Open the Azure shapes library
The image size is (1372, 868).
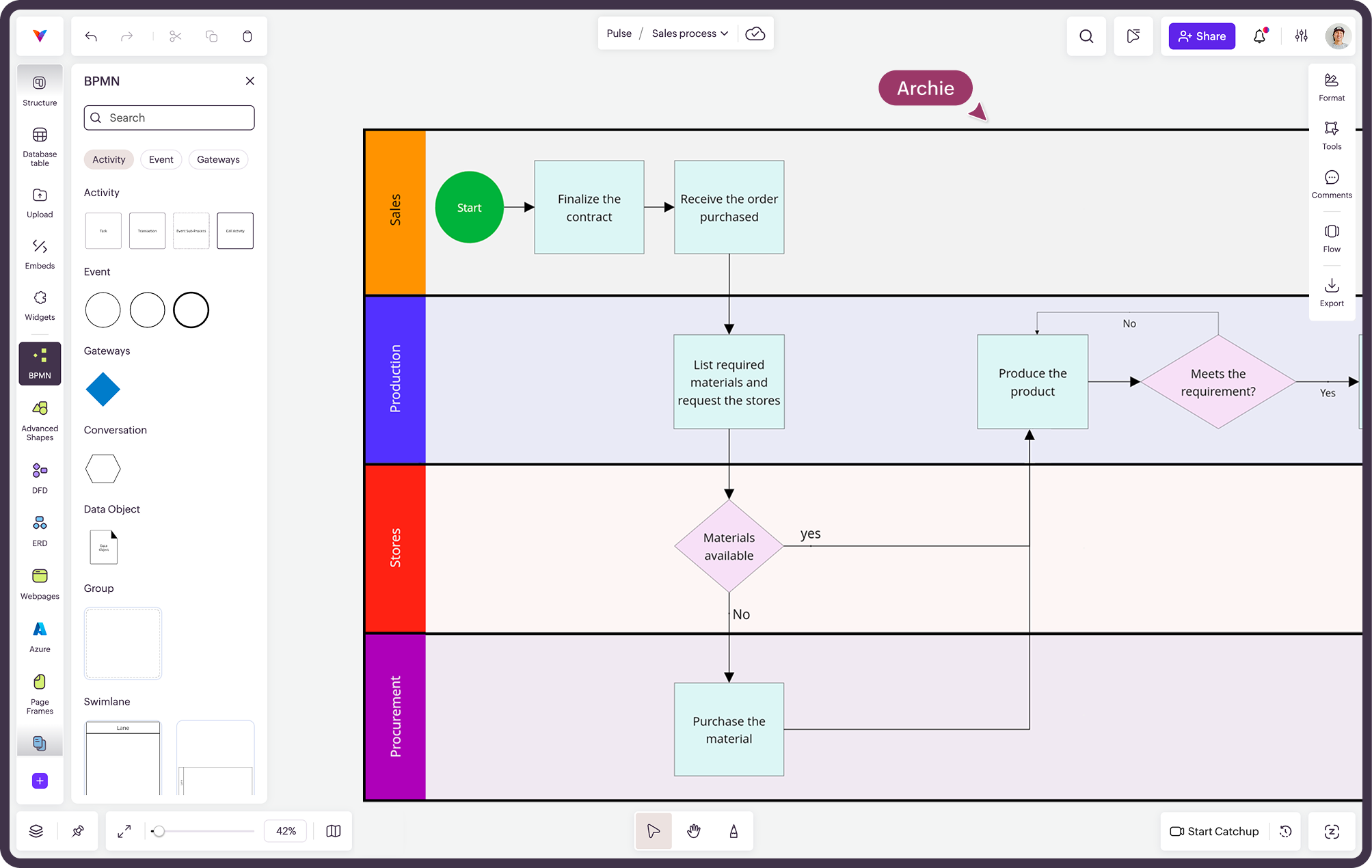click(x=40, y=637)
